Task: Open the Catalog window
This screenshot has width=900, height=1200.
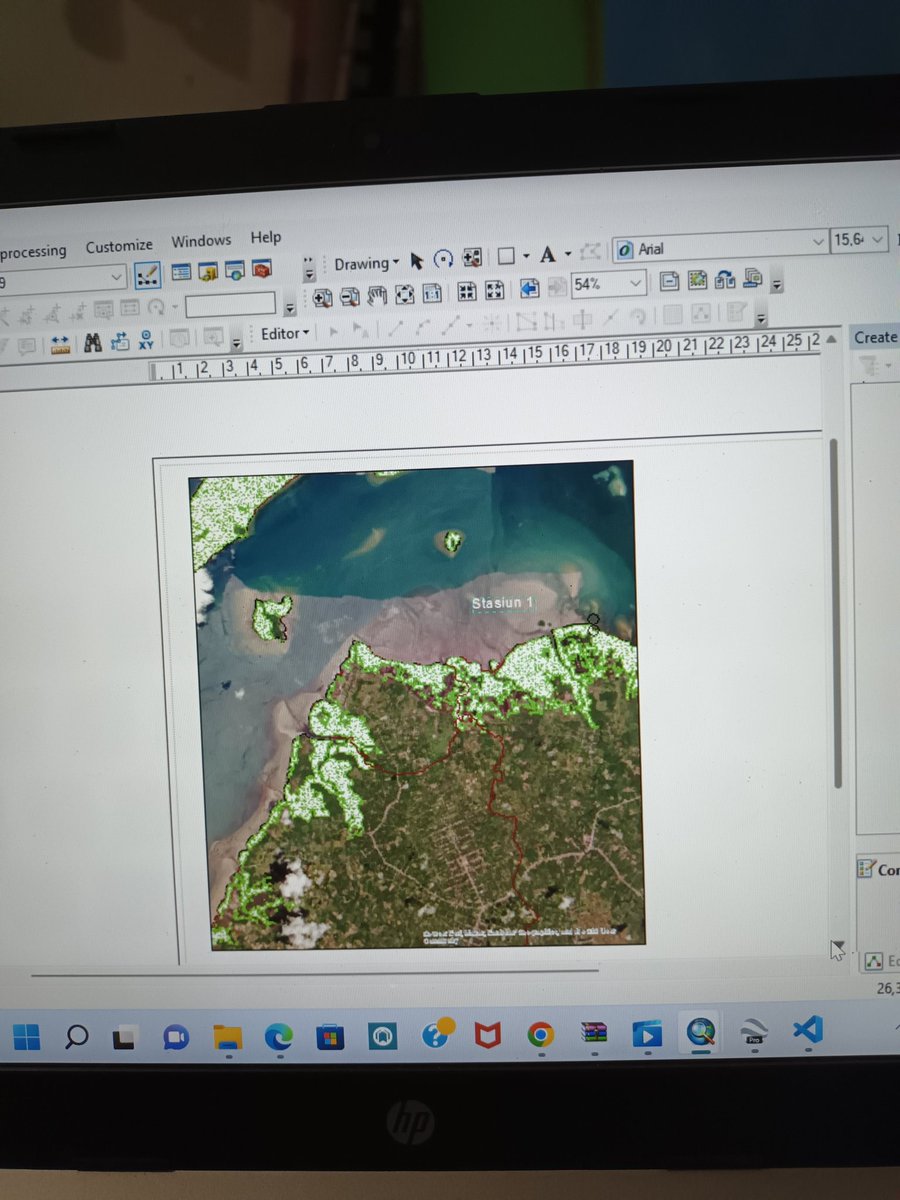Action: (209, 271)
